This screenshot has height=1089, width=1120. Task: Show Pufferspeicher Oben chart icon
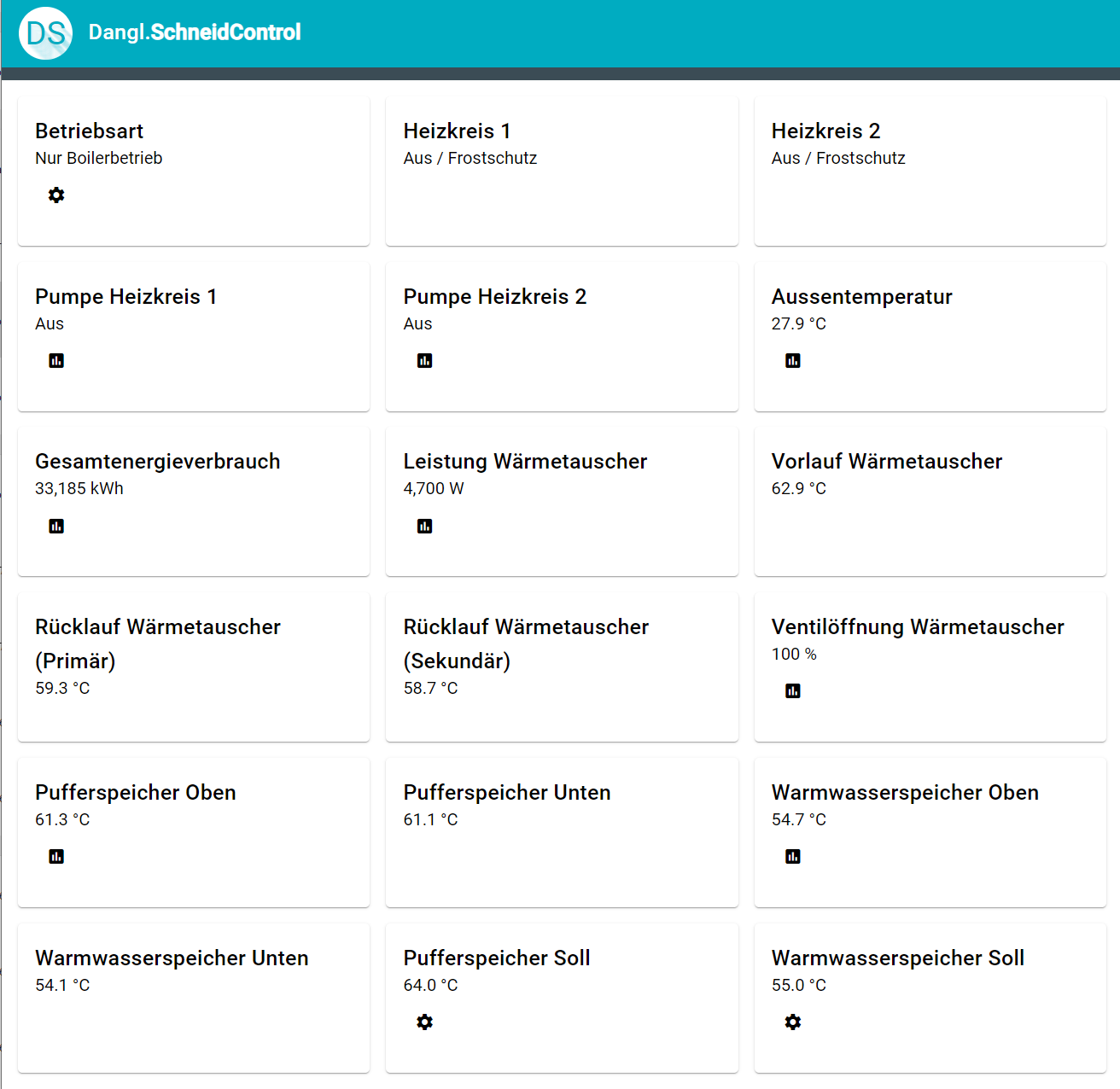pyautogui.click(x=56, y=857)
